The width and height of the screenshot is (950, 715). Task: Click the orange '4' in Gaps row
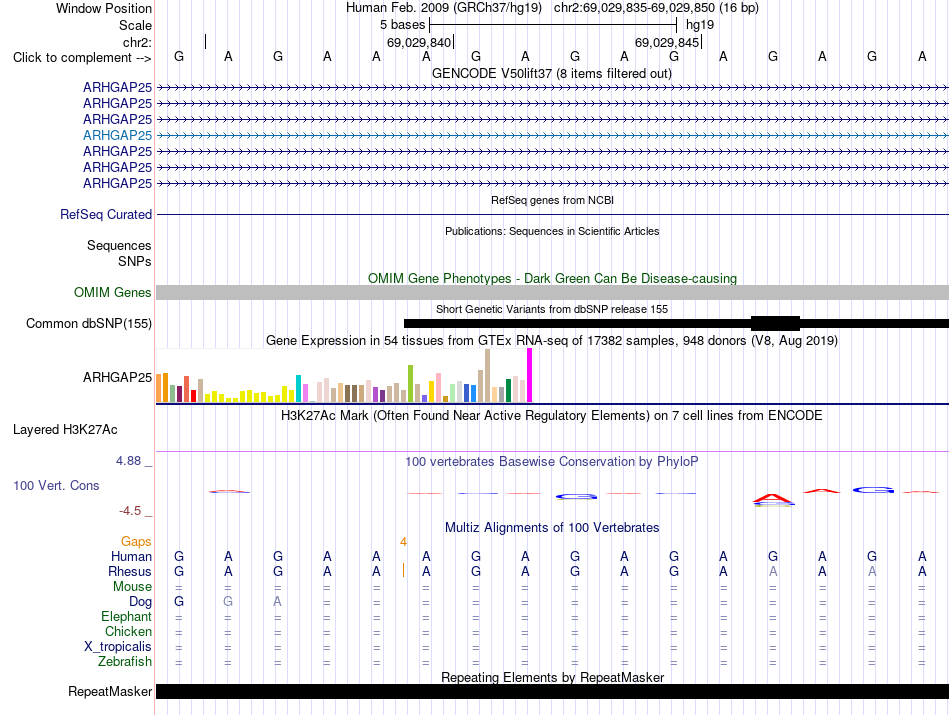tap(403, 542)
